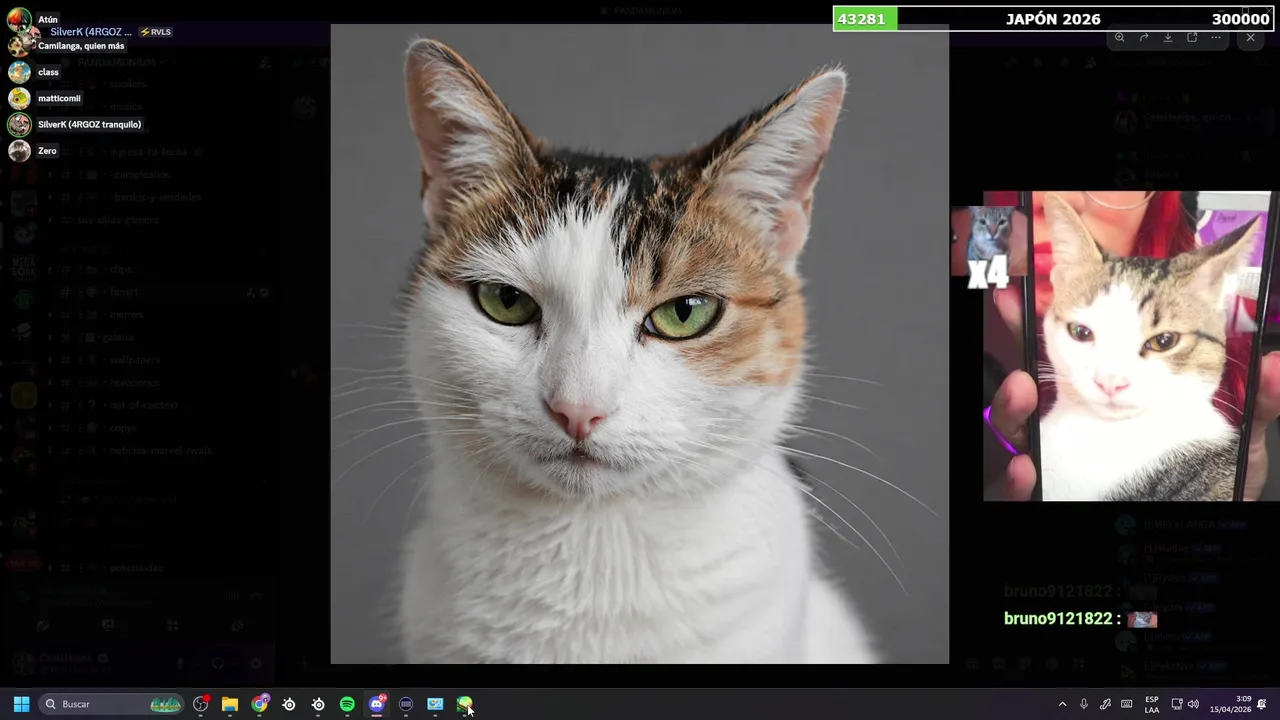Click the microphone tray icon
The height and width of the screenshot is (720, 1280).
1084,704
